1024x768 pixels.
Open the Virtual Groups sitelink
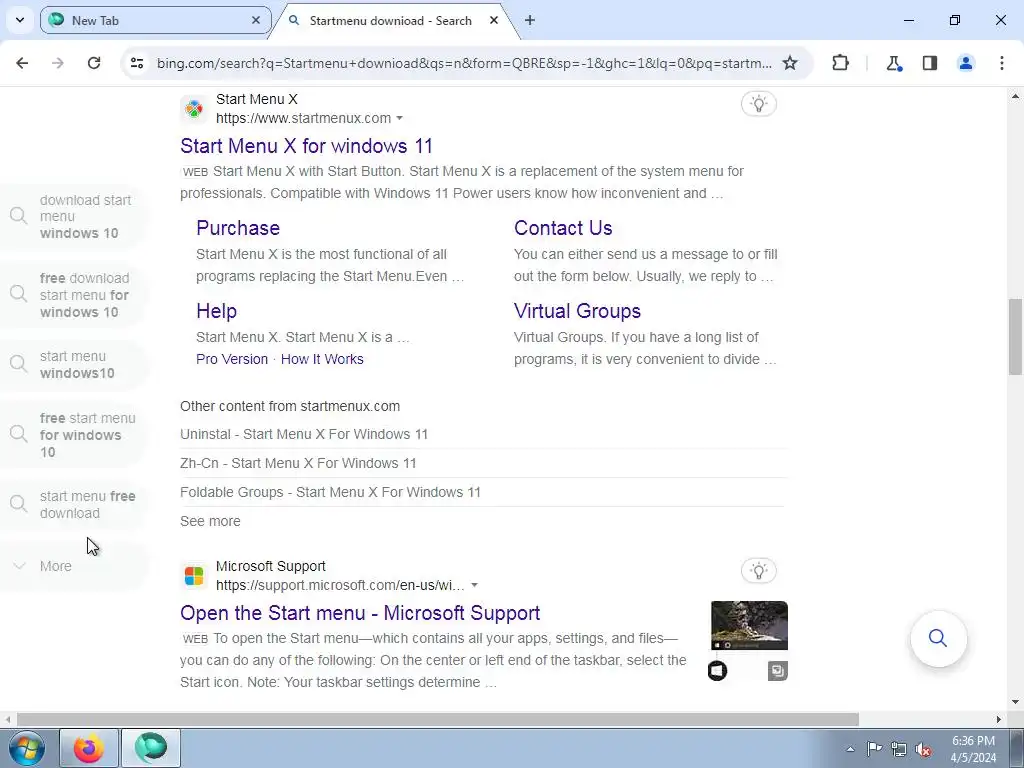tap(577, 311)
